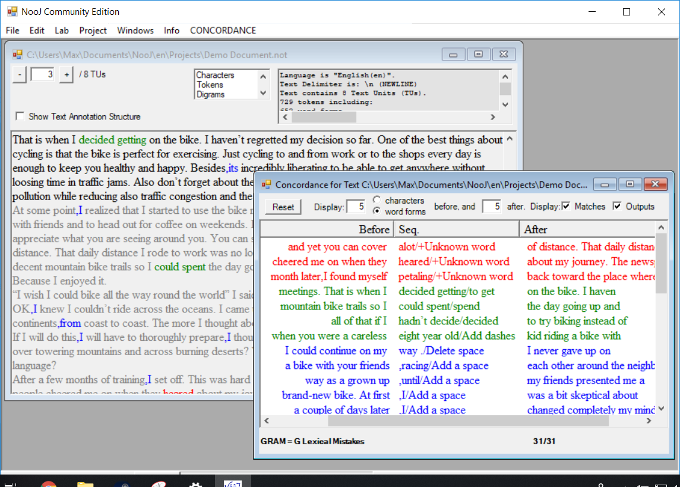The image size is (680, 487).
Task: Enable Show Text Annotation Structure checkbox
Action: pyautogui.click(x=20, y=117)
